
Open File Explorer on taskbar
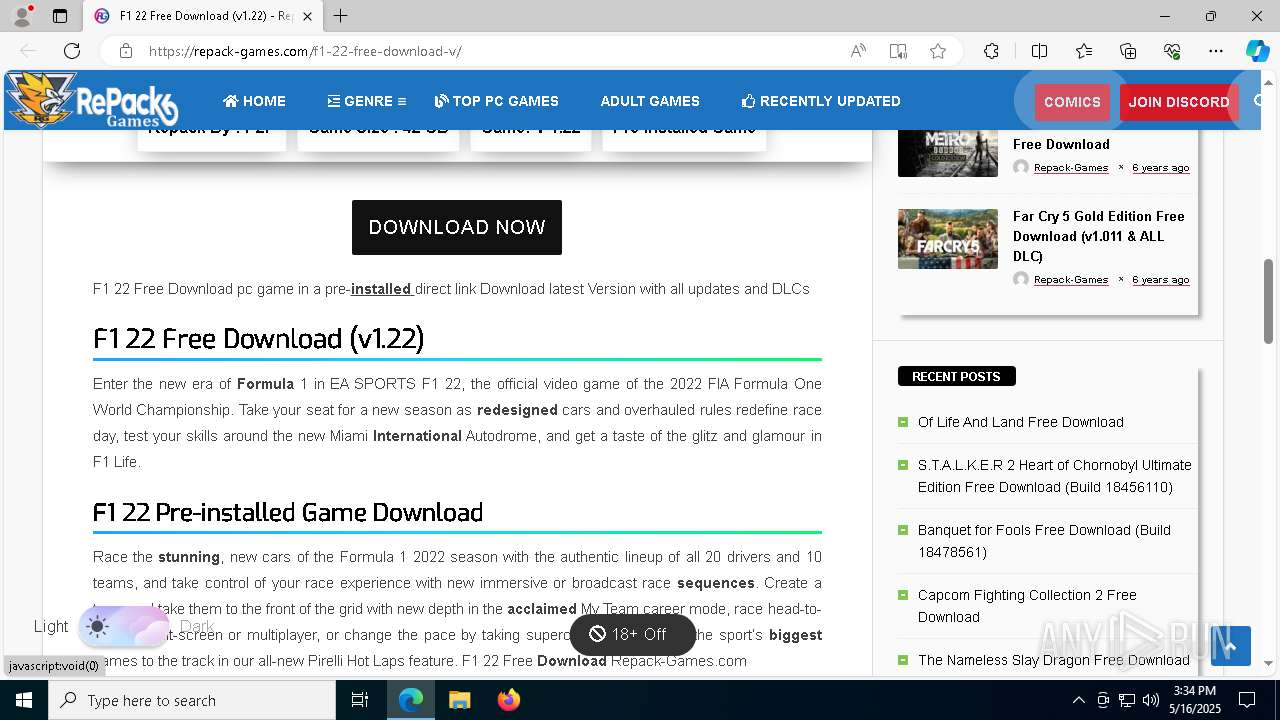click(x=459, y=700)
